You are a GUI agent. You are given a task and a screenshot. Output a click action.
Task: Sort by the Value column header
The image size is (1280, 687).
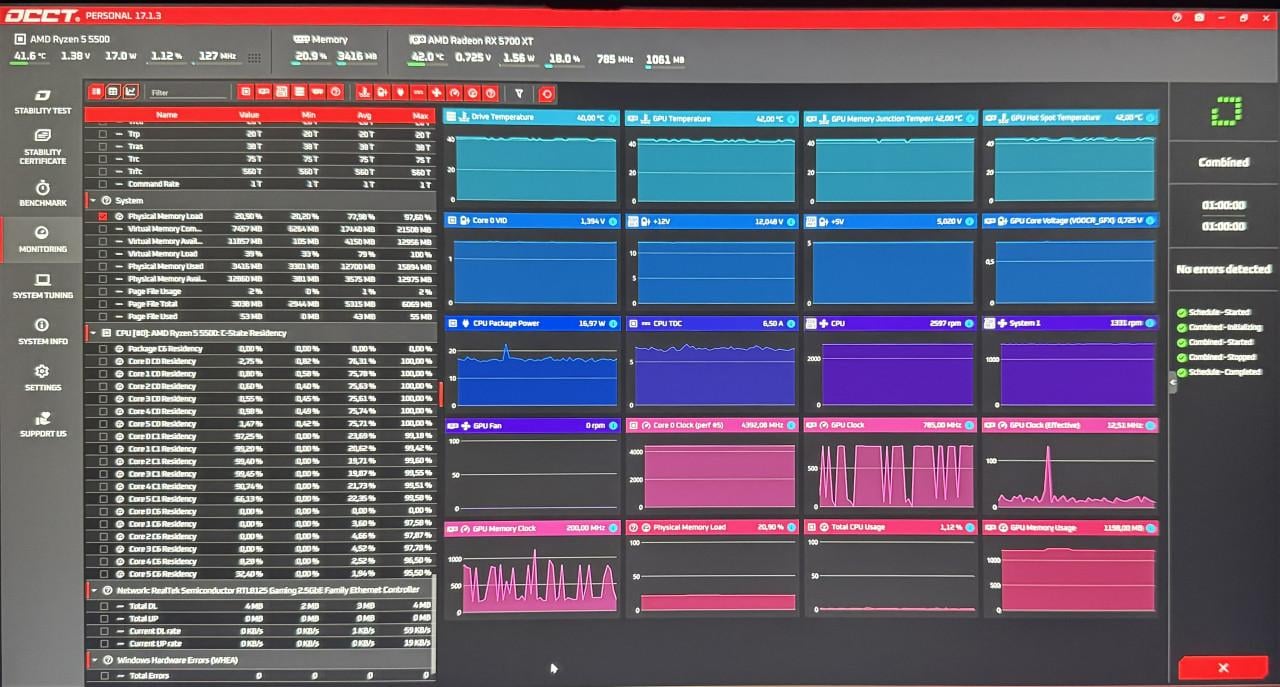[x=249, y=115]
